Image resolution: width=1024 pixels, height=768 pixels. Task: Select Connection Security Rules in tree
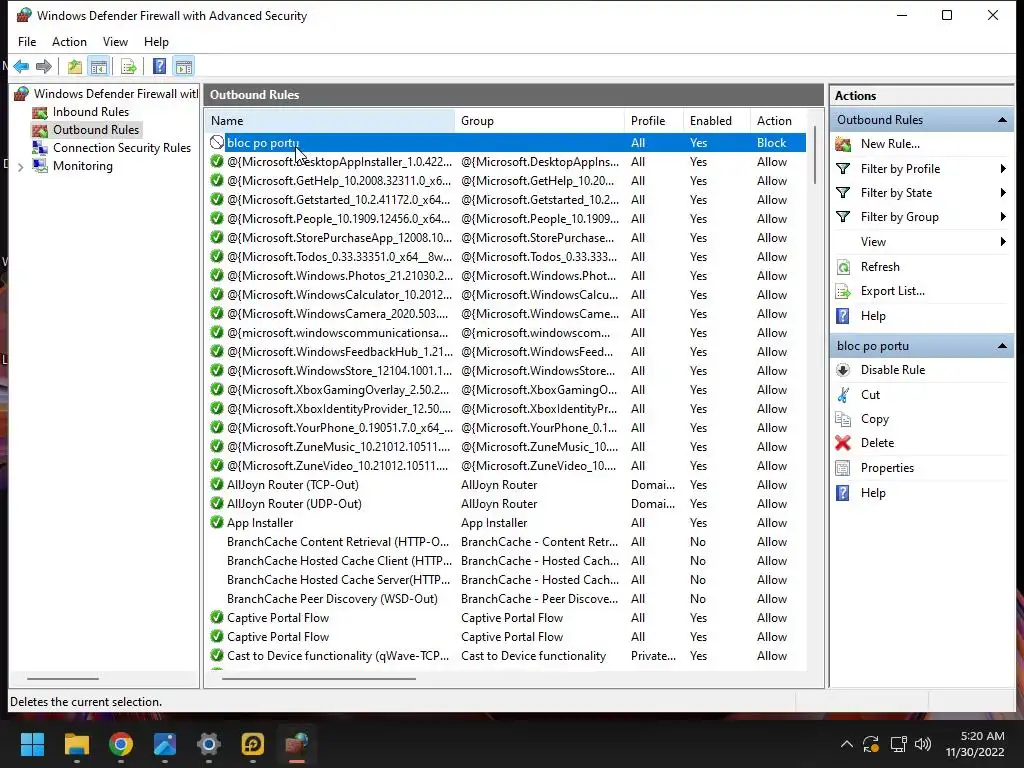(x=121, y=148)
